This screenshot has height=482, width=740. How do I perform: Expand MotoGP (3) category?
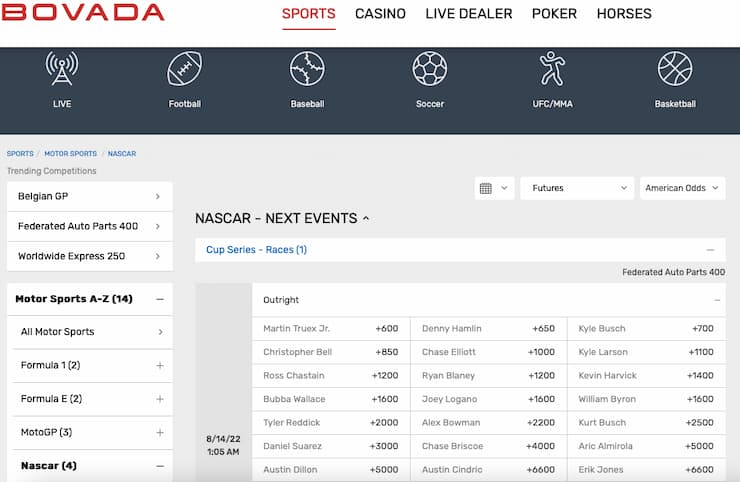160,432
